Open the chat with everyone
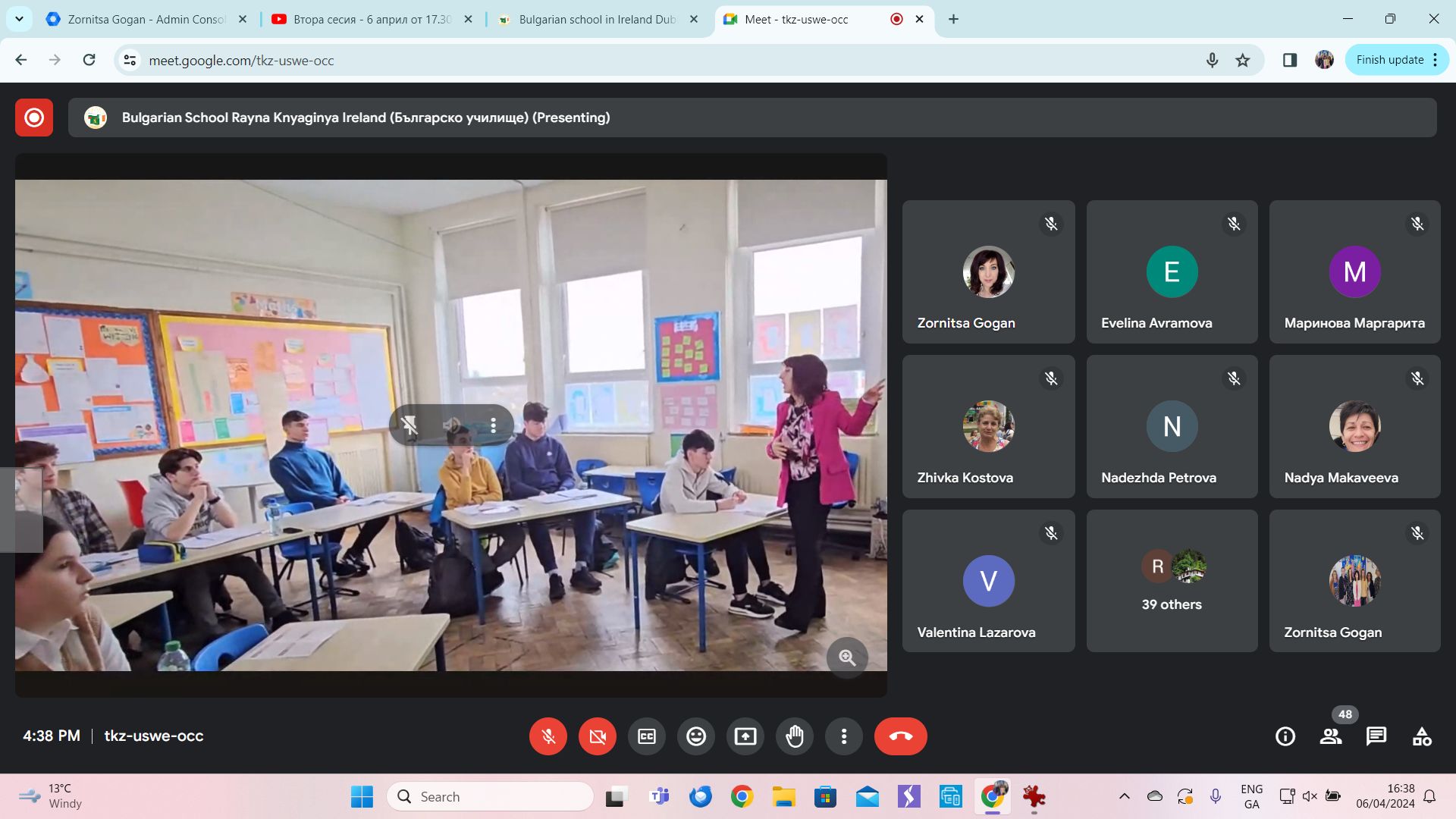The height and width of the screenshot is (819, 1456). pyautogui.click(x=1376, y=736)
